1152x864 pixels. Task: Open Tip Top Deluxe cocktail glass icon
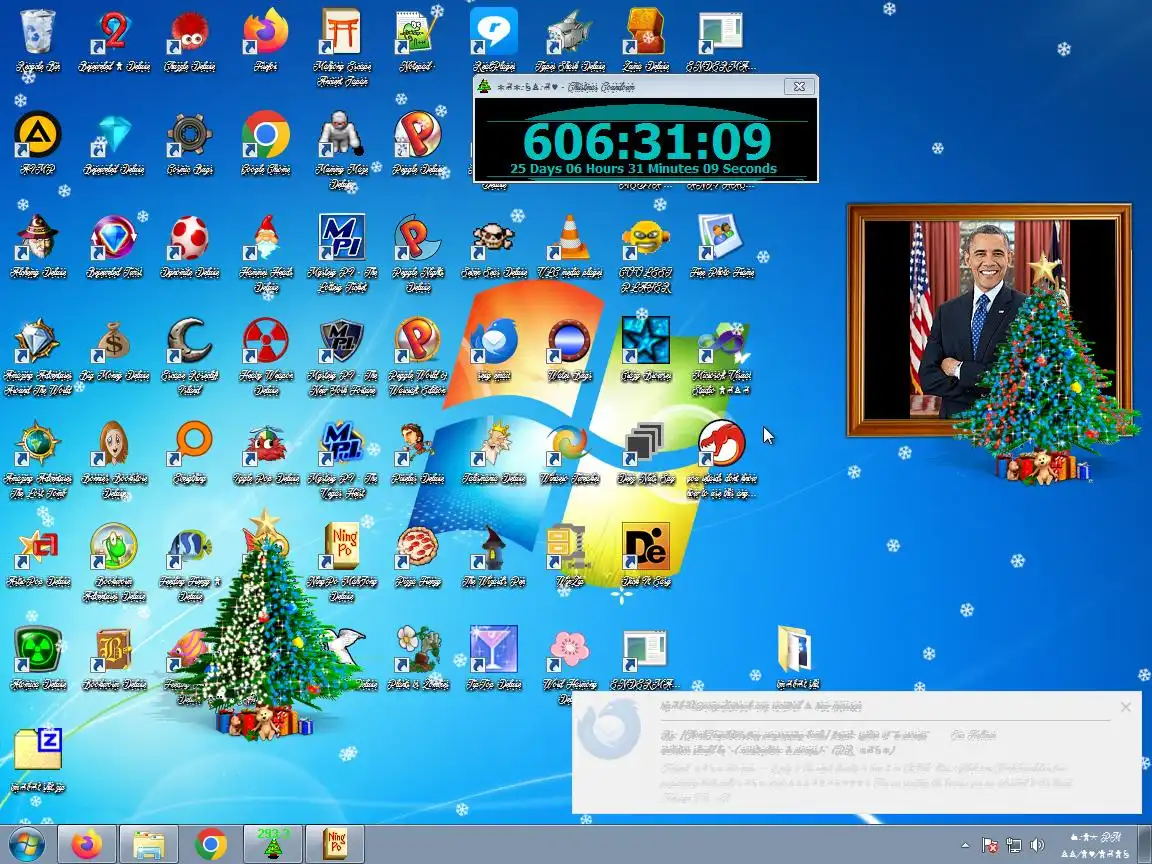tap(494, 649)
